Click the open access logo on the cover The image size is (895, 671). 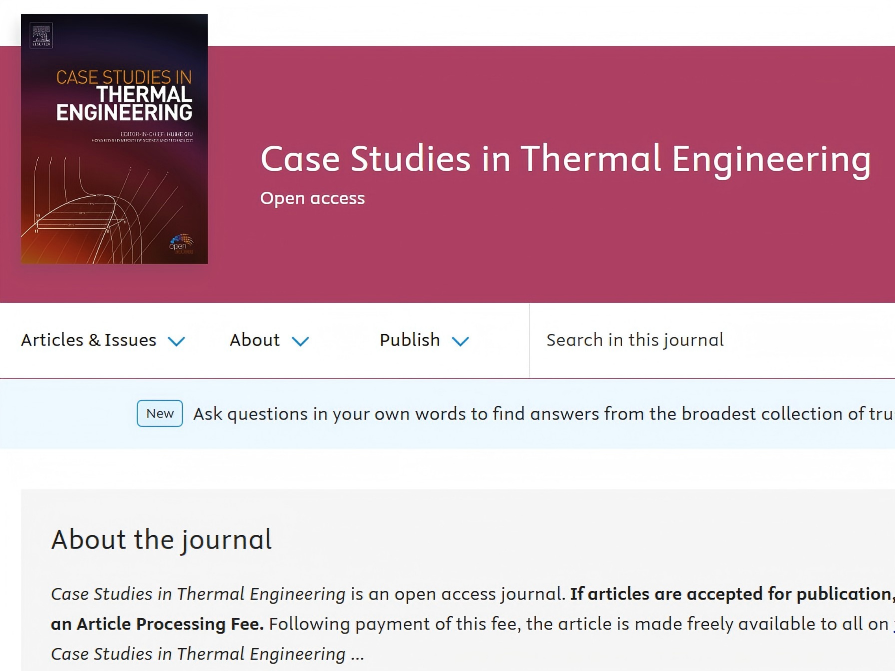pos(182,244)
